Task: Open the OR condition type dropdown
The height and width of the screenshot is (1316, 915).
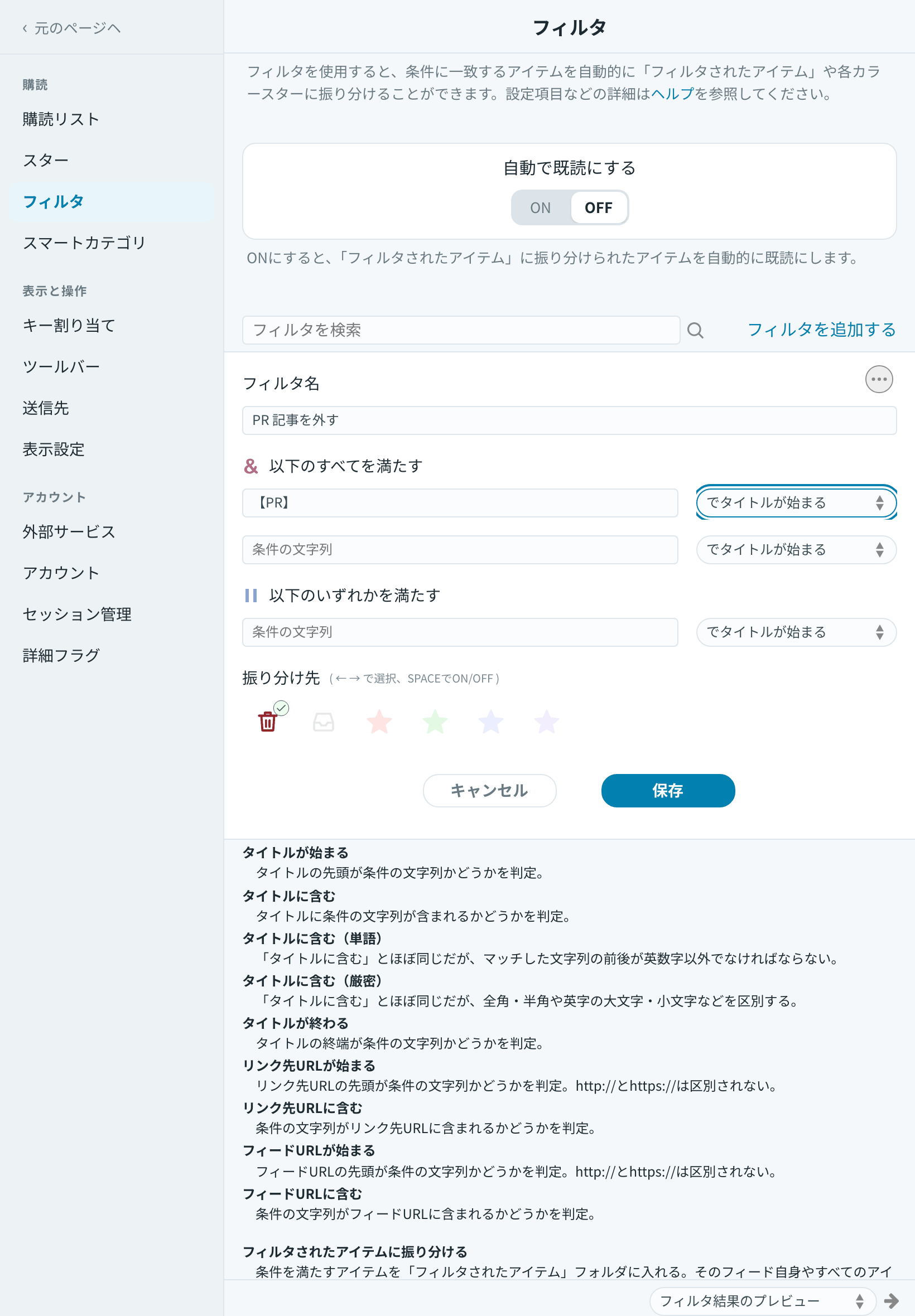Action: click(x=796, y=632)
